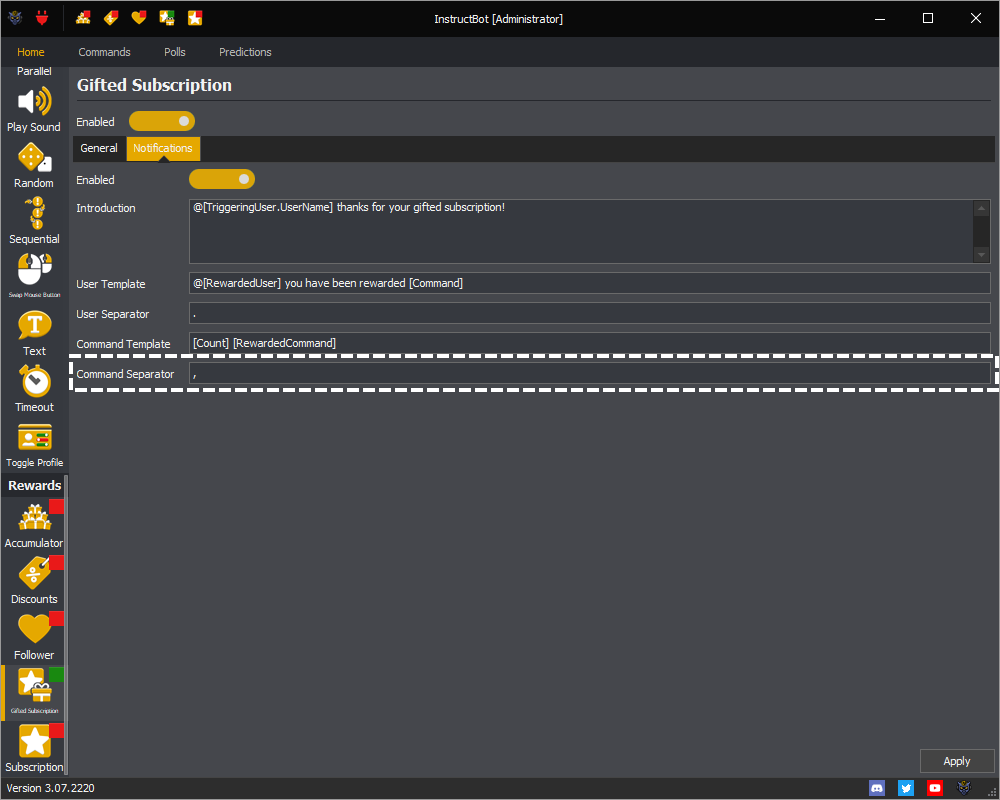Screen dimensions: 1000x800
Task: Click the InstructBot mascot icon in the status bar
Action: (x=964, y=788)
